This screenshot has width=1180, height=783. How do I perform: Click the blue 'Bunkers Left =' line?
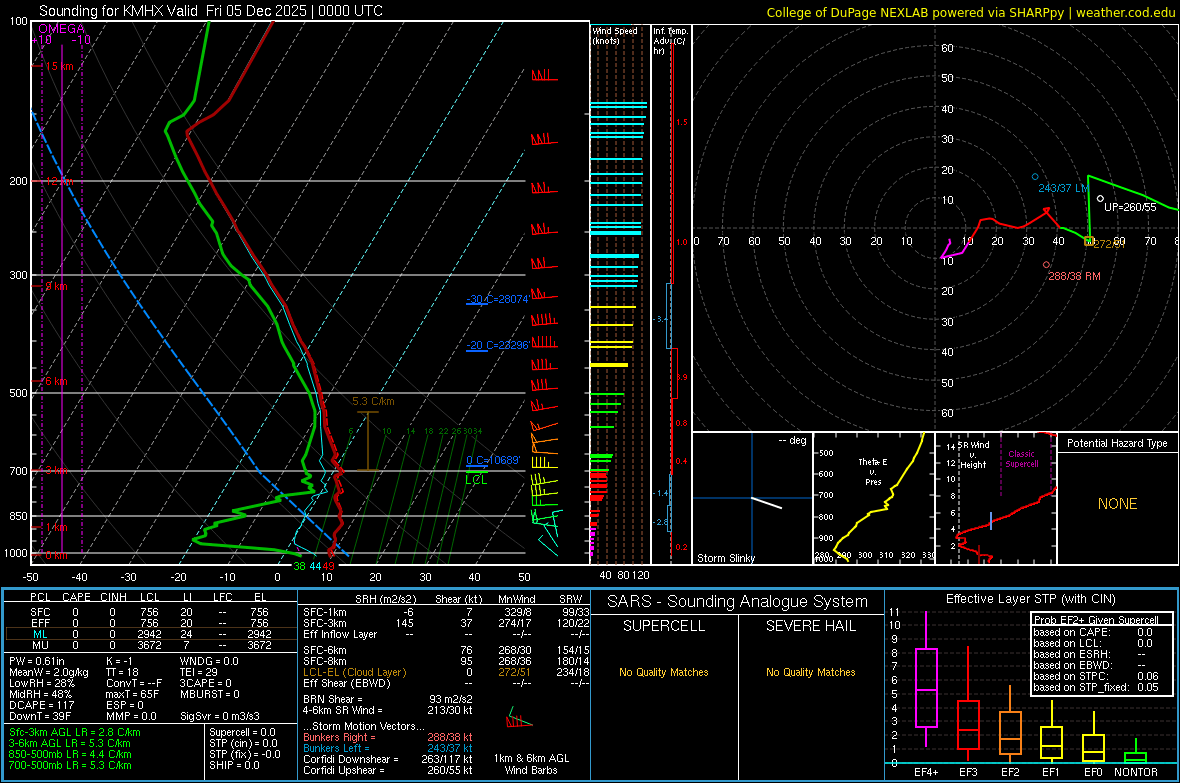pyautogui.click(x=388, y=748)
